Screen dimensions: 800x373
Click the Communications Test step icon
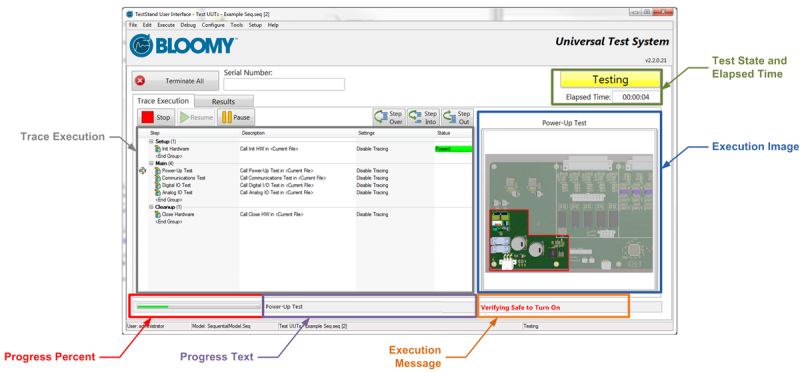[158, 178]
